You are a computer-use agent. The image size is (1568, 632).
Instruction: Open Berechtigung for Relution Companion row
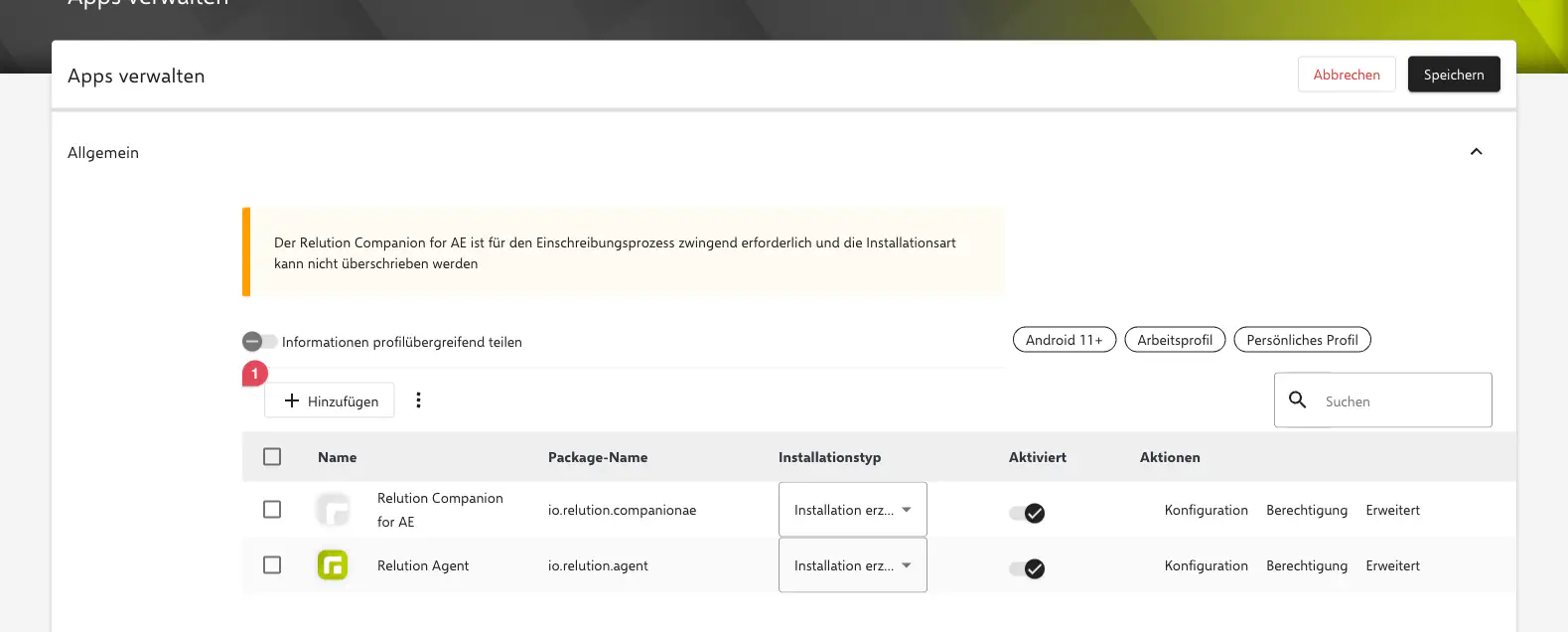tap(1307, 510)
